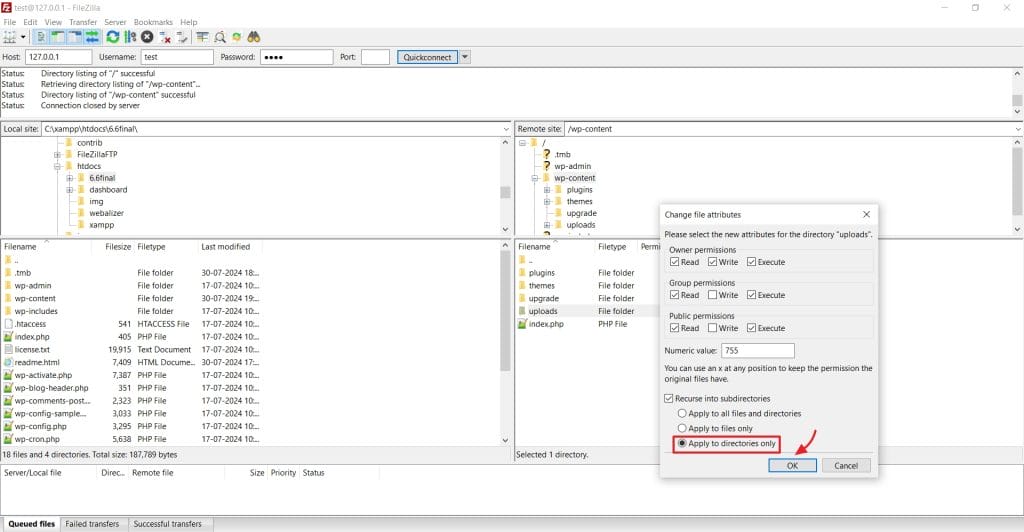Confirm attributes with OK button
The image size is (1024, 532).
[792, 465]
